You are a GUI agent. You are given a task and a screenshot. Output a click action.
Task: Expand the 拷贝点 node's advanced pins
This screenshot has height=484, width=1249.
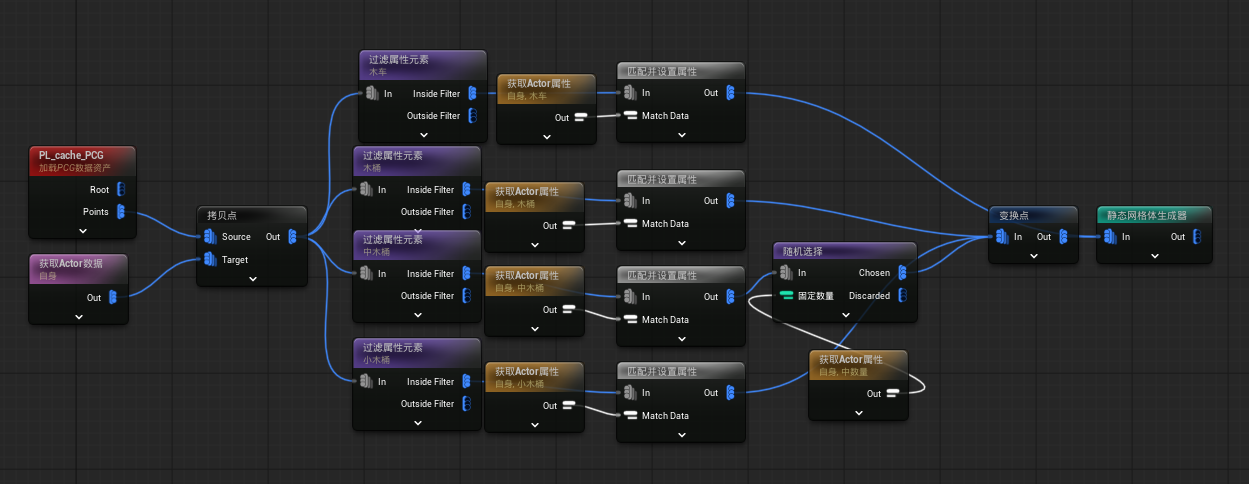(252, 279)
